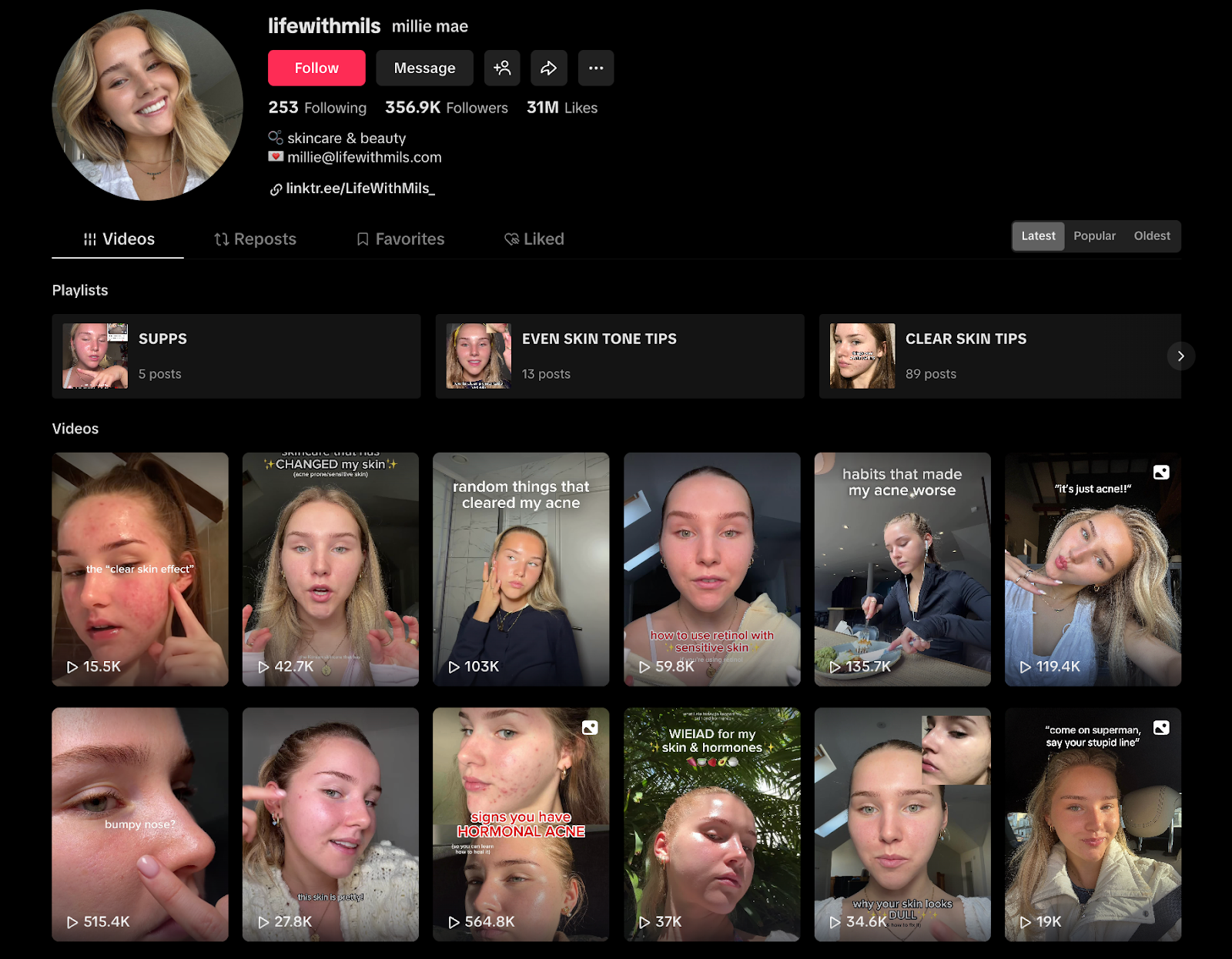Image resolution: width=1232 pixels, height=959 pixels.
Task: Follow the lifewithmils account
Action: (x=316, y=68)
